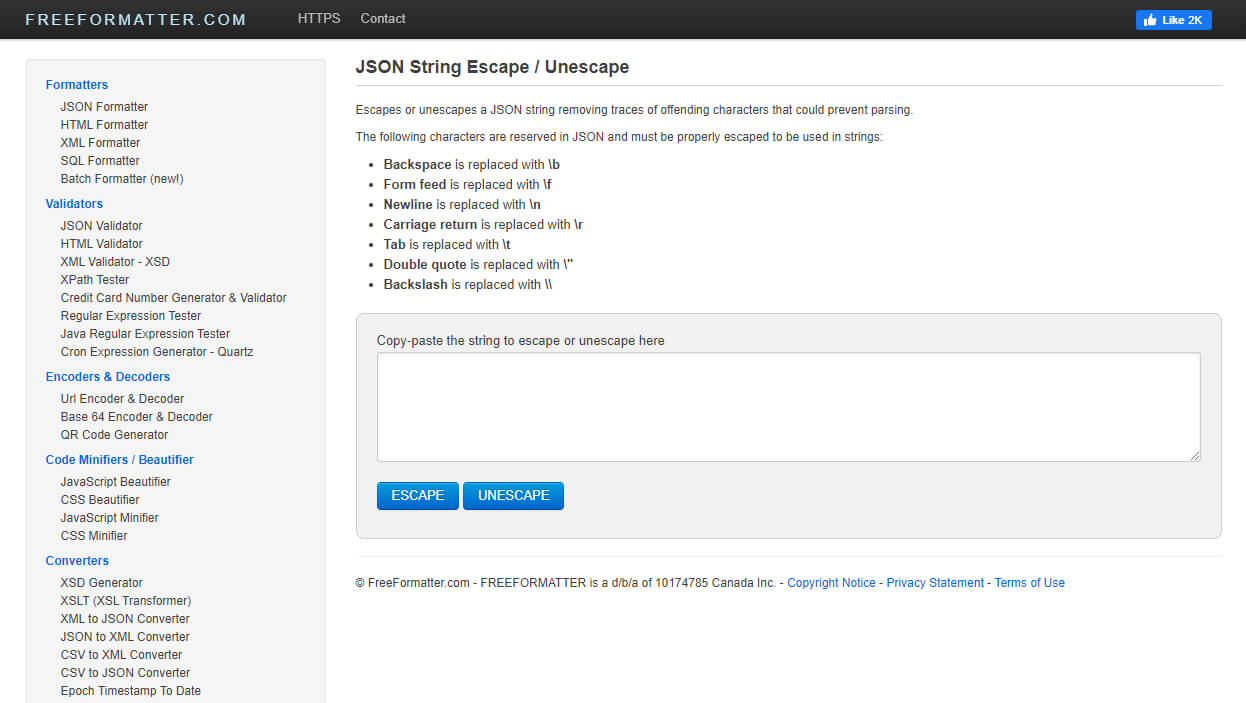
Task: Open Url Encoder & Decoder
Action: (x=122, y=399)
